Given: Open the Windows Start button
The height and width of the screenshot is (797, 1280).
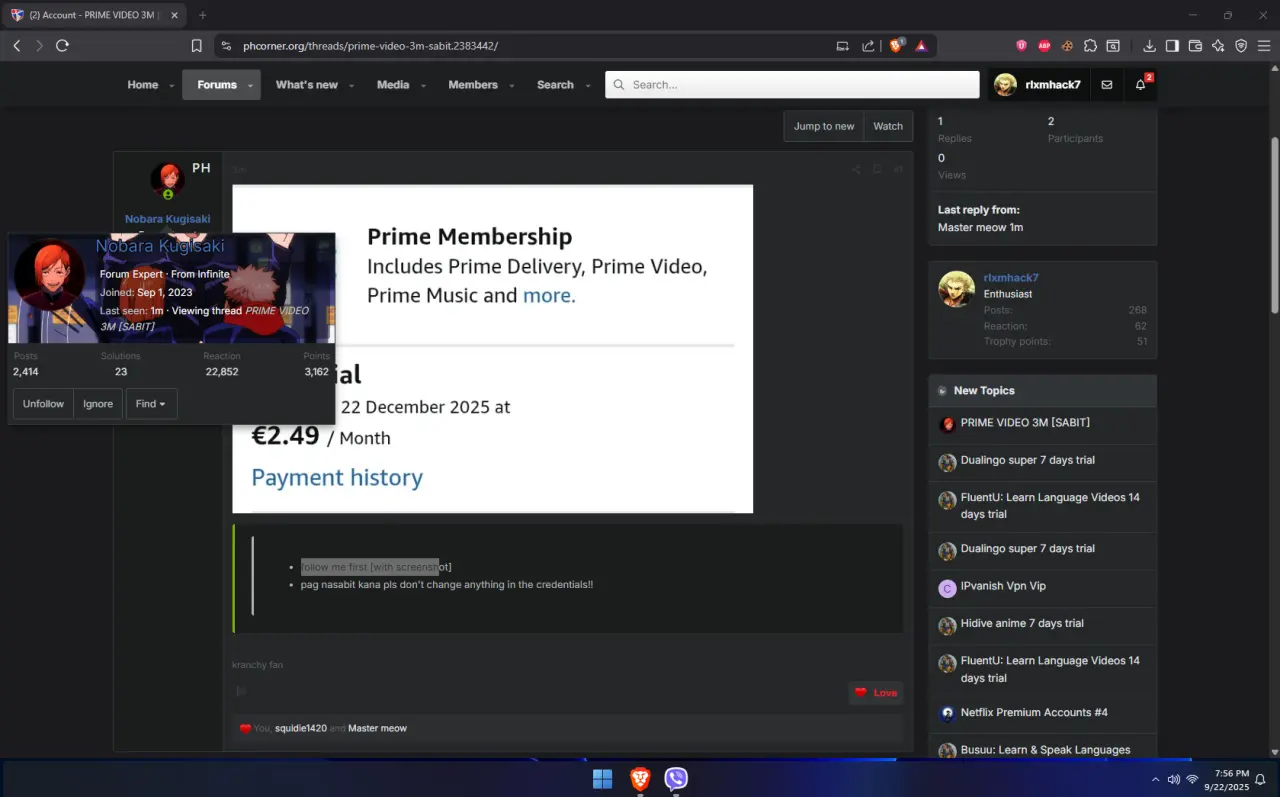Looking at the screenshot, I should [603, 779].
